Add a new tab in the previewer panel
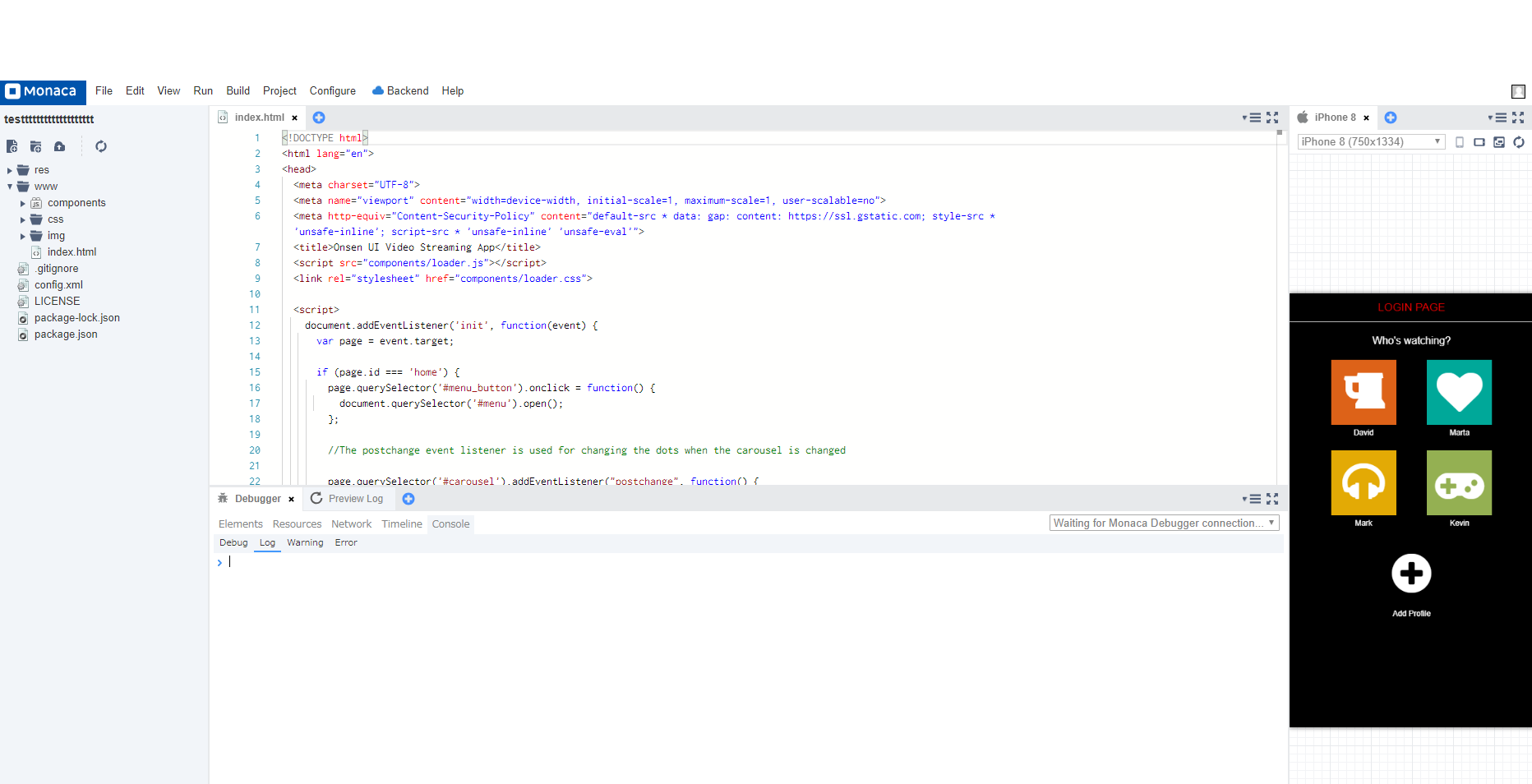Image resolution: width=1532 pixels, height=784 pixels. pos(1391,118)
